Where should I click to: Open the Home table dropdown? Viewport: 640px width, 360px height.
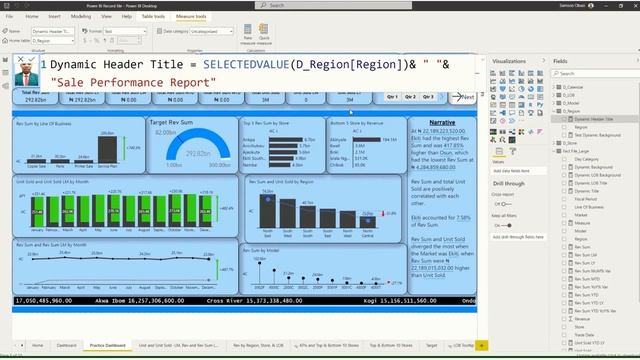tap(53, 41)
